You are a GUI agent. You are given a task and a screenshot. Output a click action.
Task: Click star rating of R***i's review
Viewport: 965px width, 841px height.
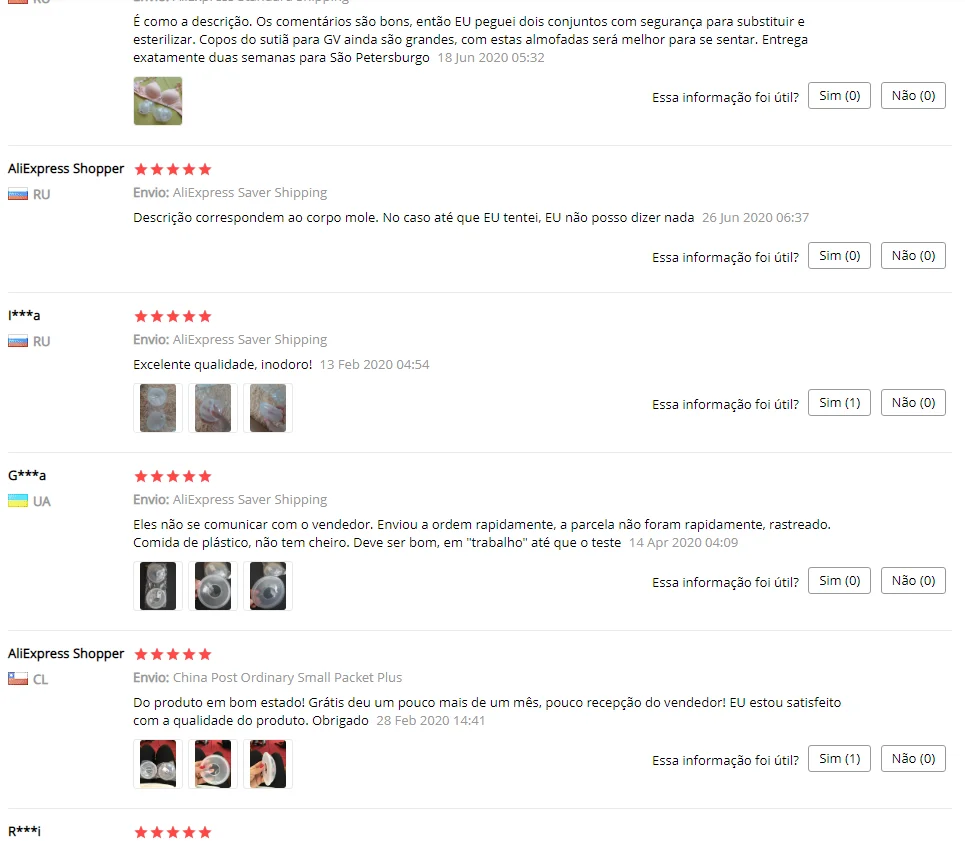[x=173, y=832]
